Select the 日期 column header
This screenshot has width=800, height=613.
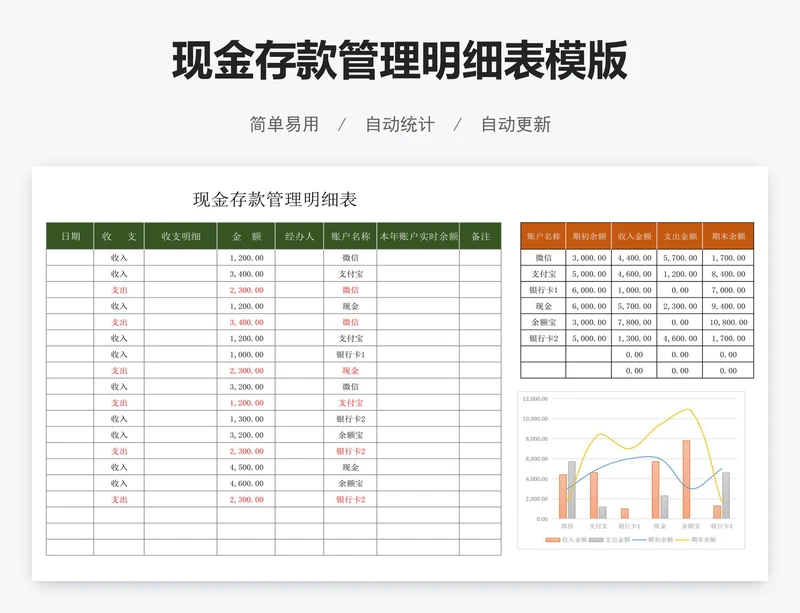(x=70, y=236)
